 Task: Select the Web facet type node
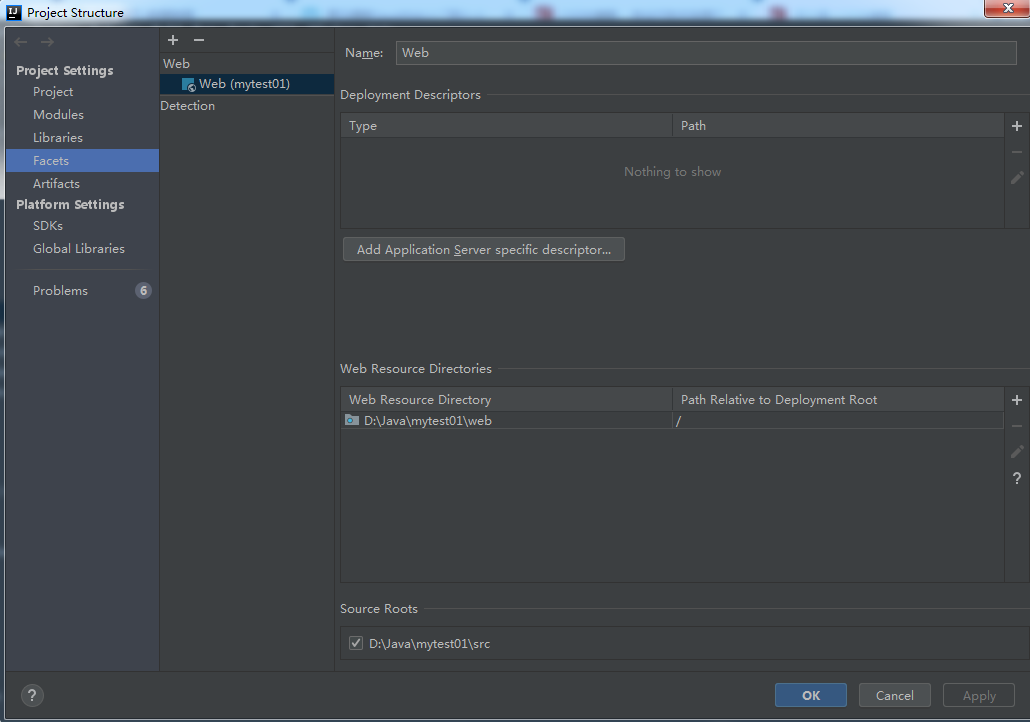tap(176, 64)
